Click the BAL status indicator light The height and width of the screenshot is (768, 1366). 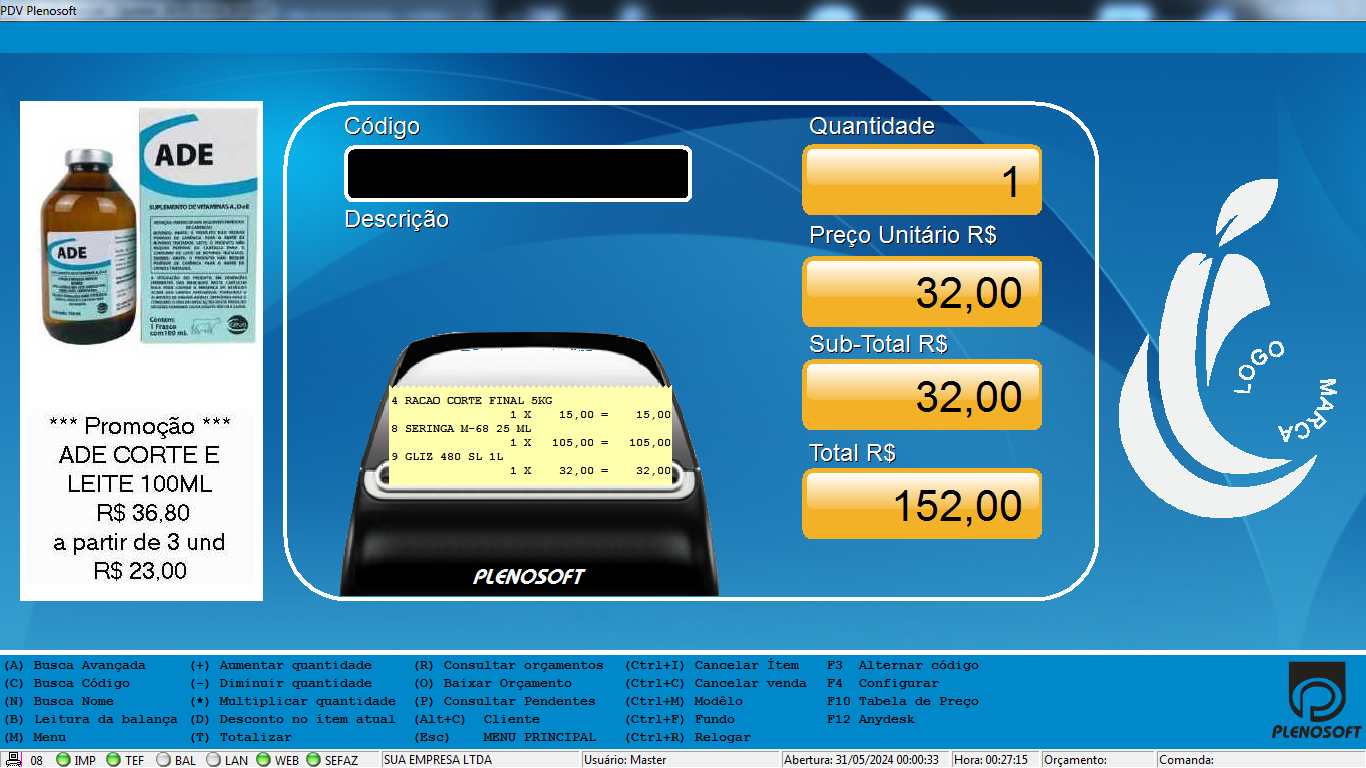[163, 760]
